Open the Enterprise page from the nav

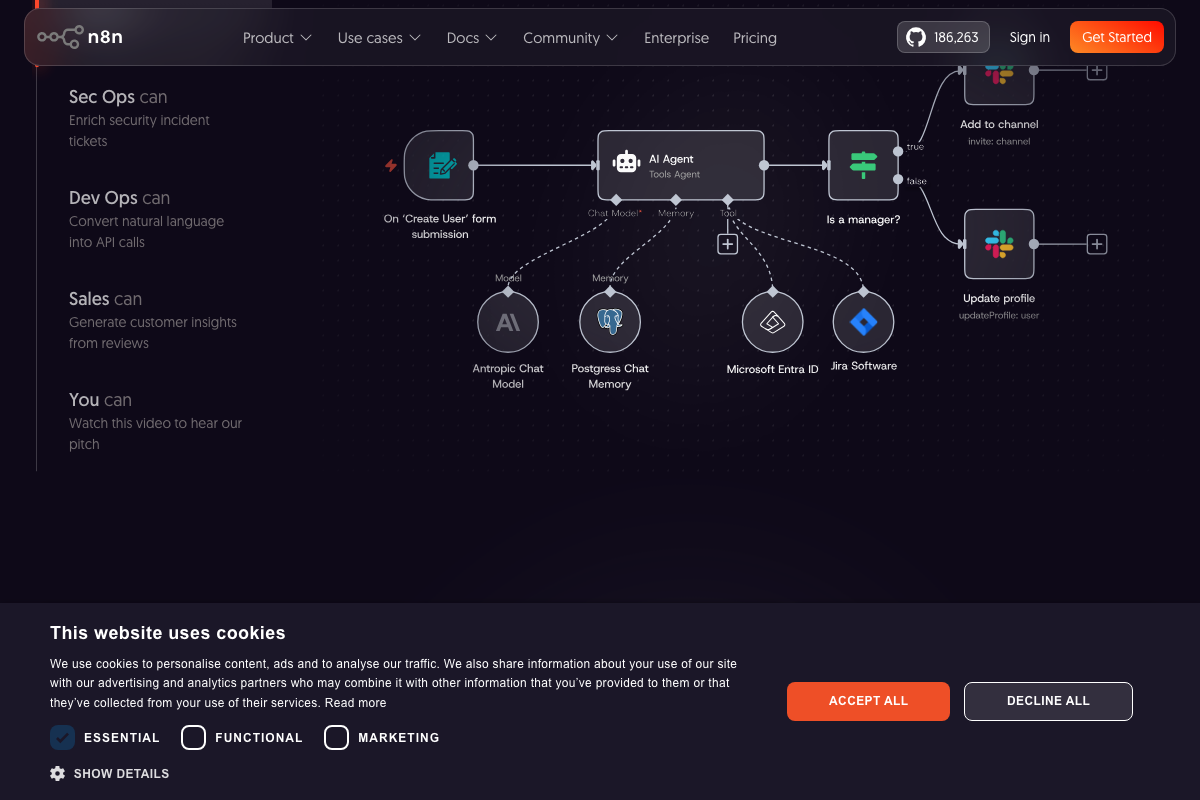(x=676, y=38)
